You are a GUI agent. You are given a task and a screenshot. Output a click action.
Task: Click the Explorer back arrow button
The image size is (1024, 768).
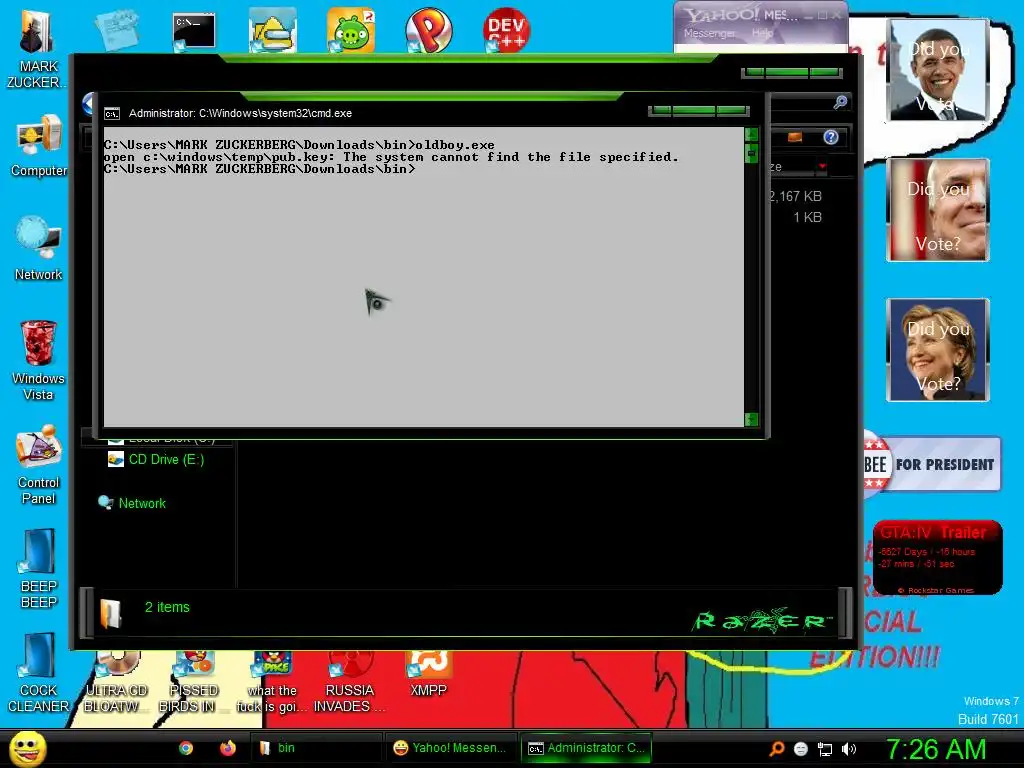(88, 104)
